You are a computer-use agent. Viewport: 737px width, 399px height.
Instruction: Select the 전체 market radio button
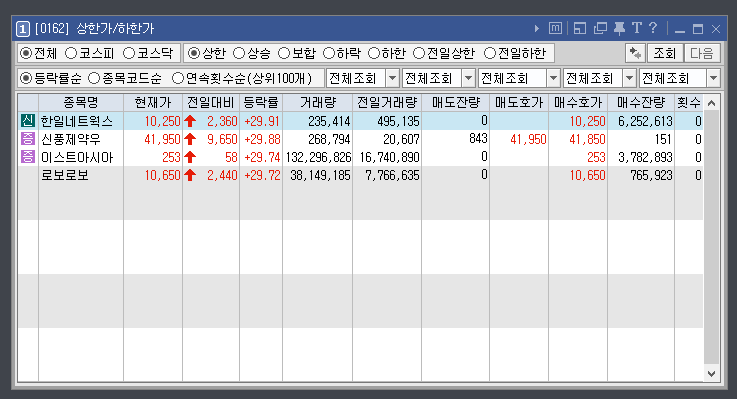[25, 53]
